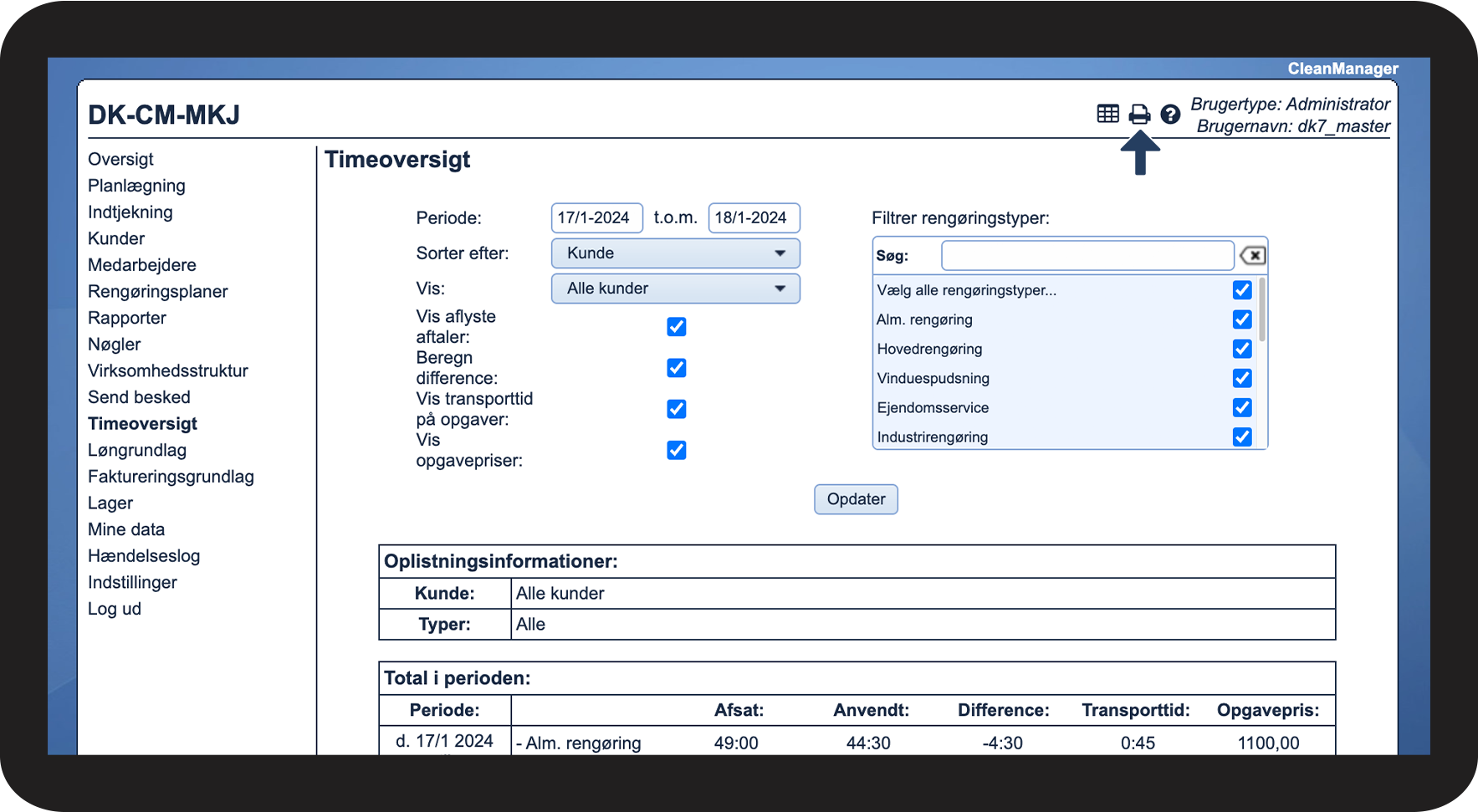This screenshot has height=812, width=1478.
Task: Click the print icon in header
Action: (x=1139, y=114)
